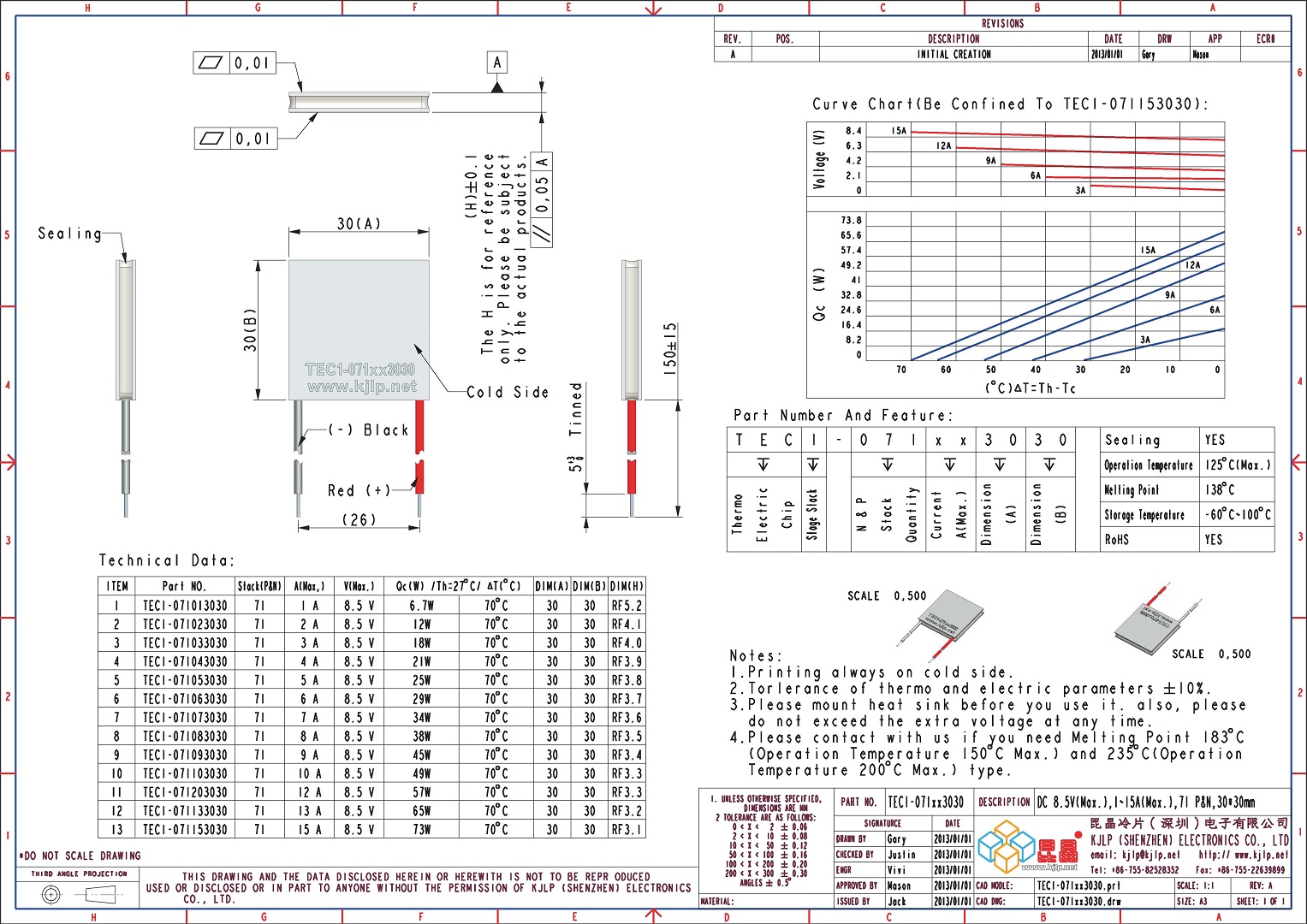Click the datum A flag symbol
This screenshot has width=1307, height=924.
click(497, 73)
